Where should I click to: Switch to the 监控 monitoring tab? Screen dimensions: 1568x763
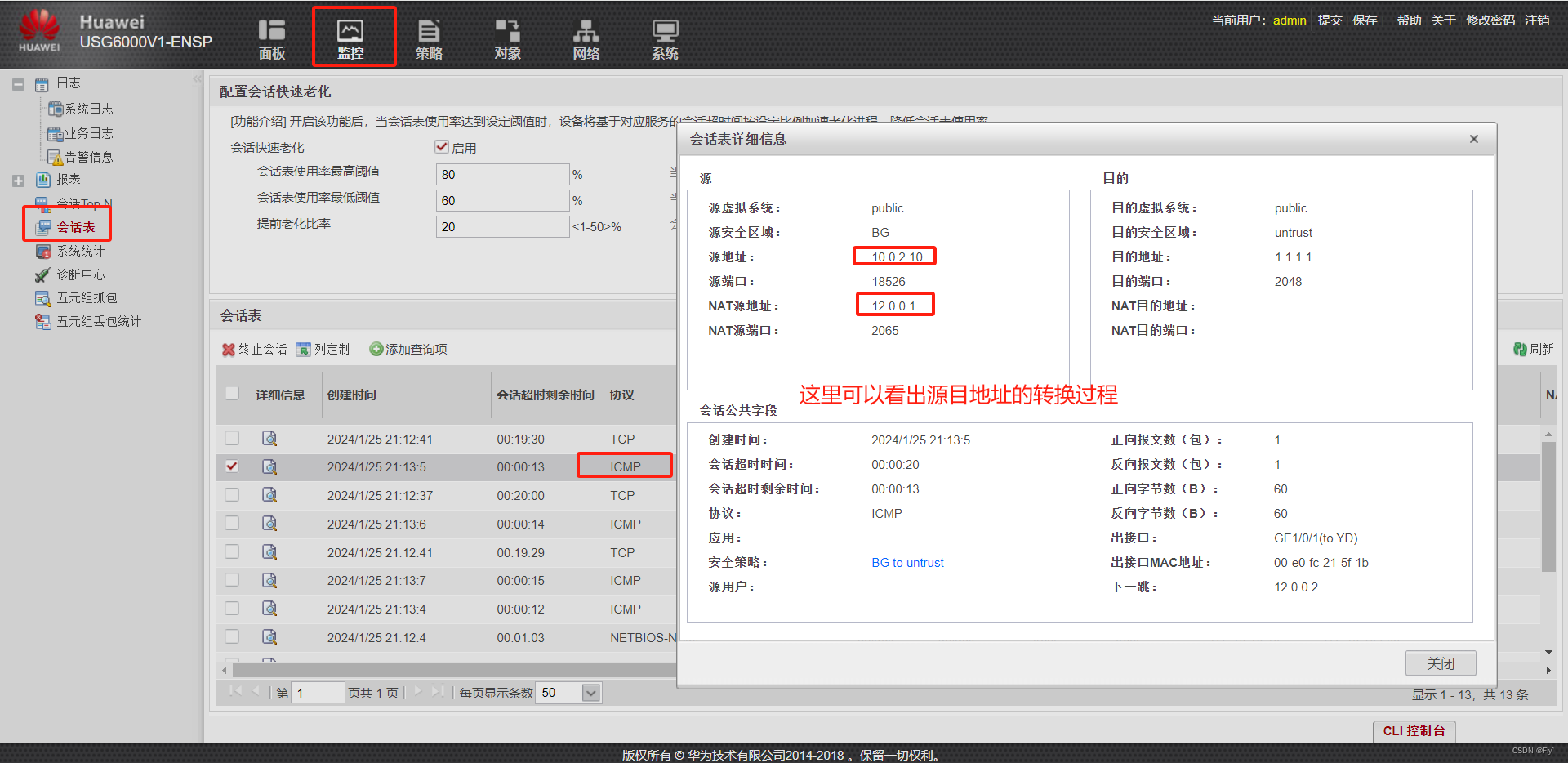tap(350, 39)
